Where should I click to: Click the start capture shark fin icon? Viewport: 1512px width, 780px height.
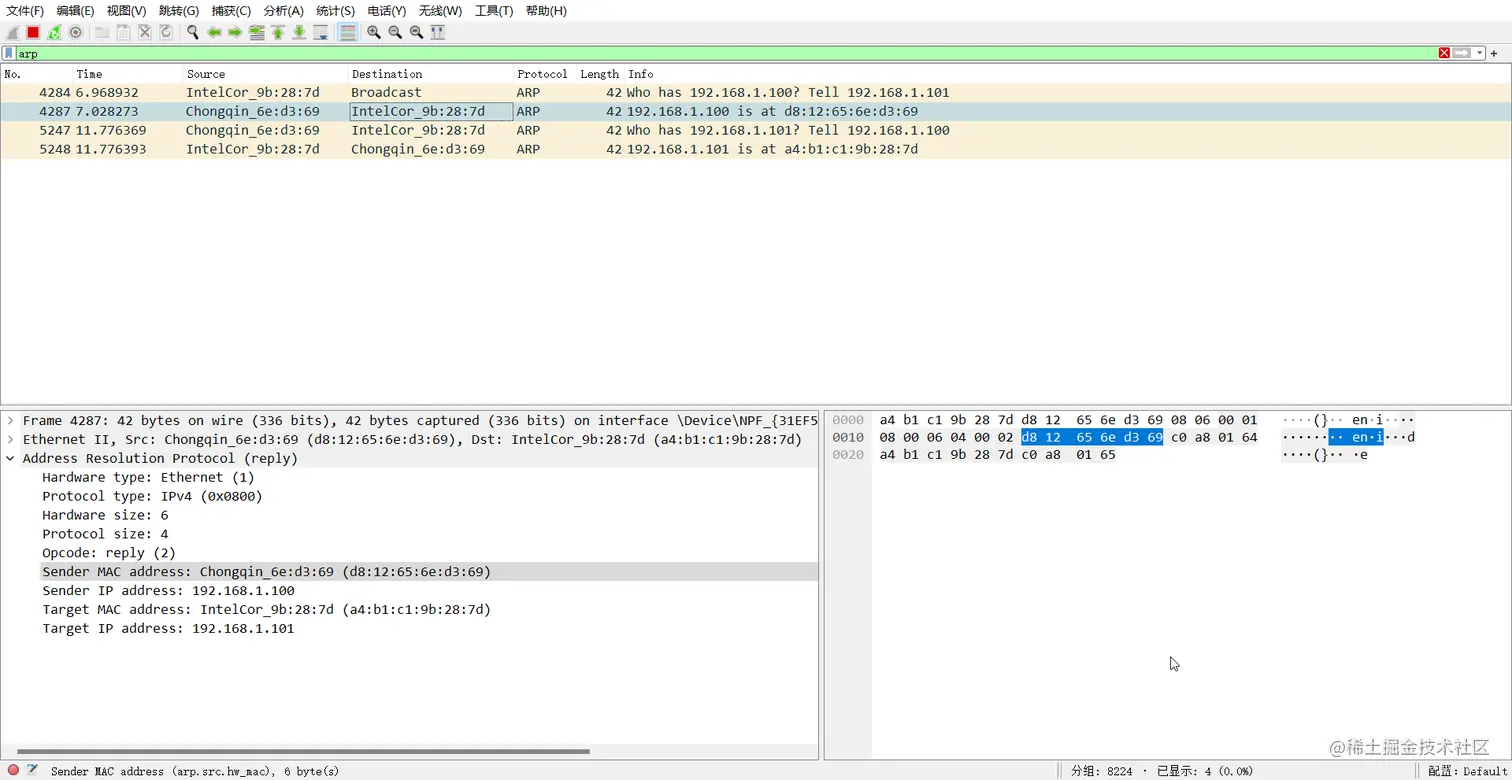12,32
